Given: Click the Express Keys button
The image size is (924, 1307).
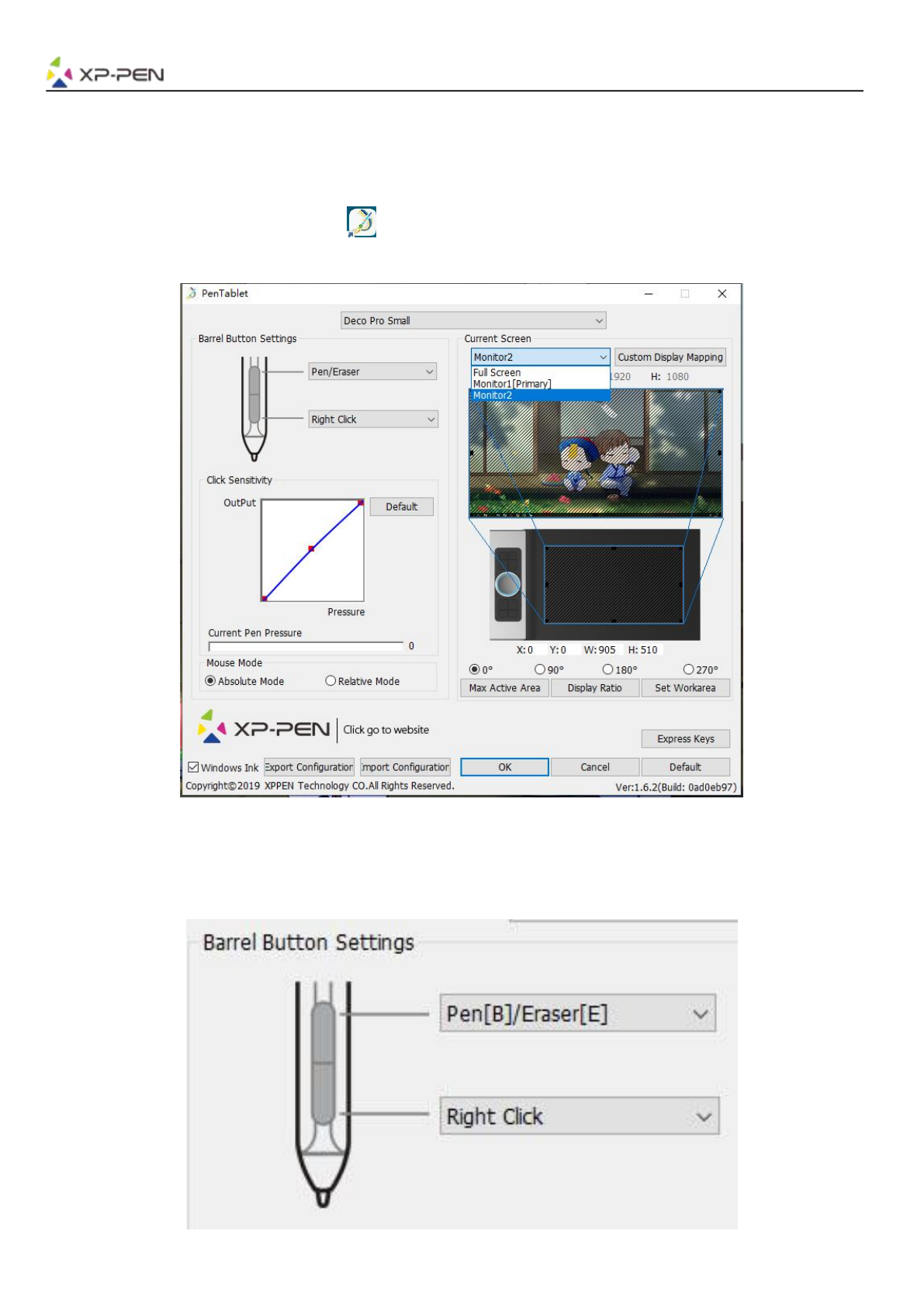Looking at the screenshot, I should click(685, 738).
